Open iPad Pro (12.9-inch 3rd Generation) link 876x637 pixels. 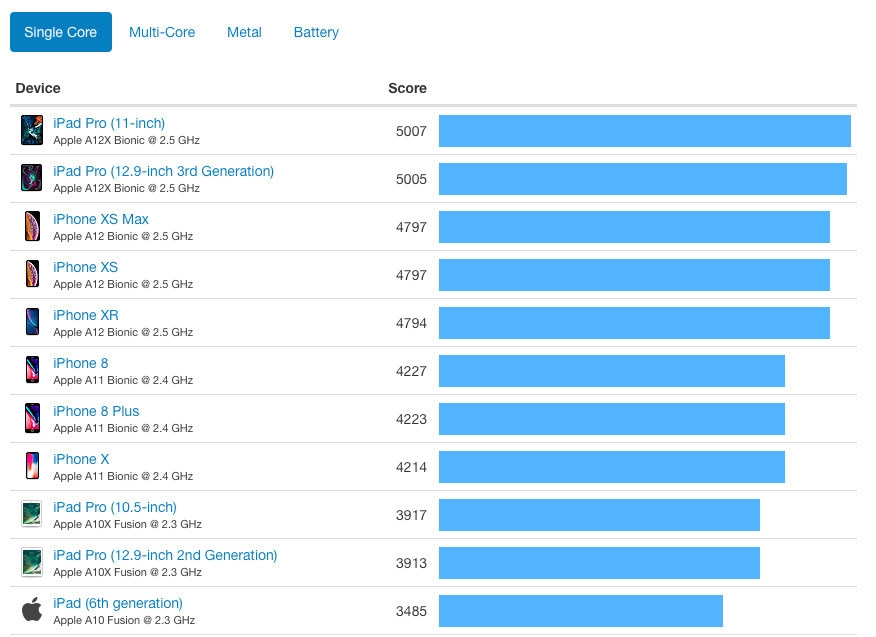pyautogui.click(x=164, y=172)
